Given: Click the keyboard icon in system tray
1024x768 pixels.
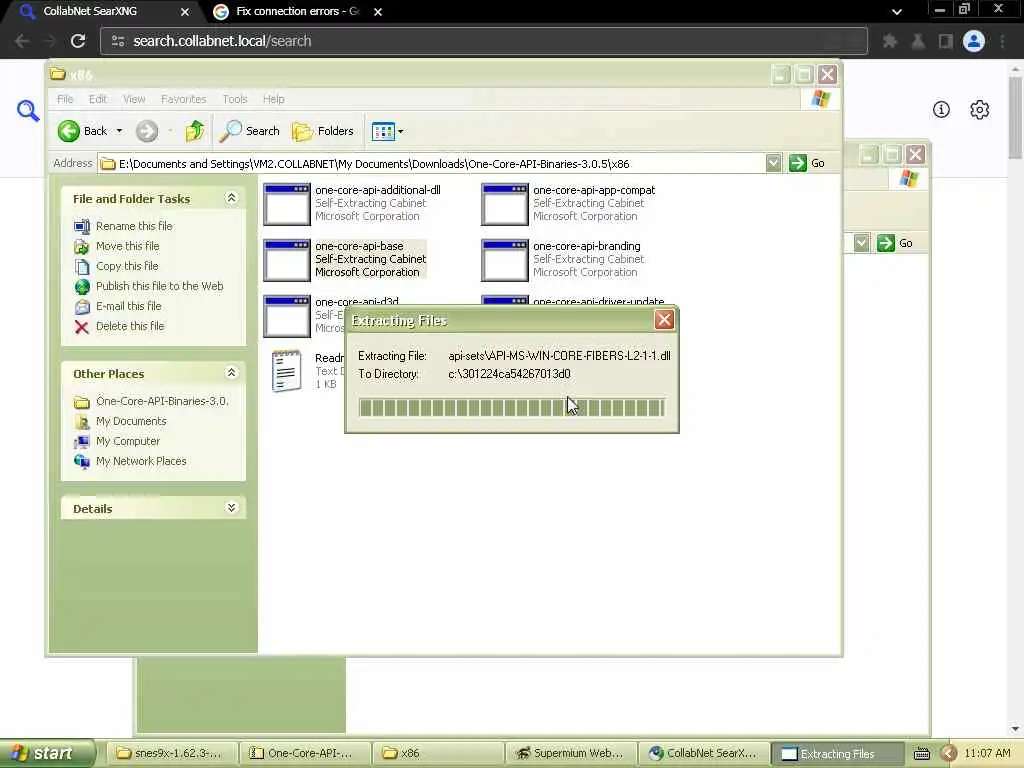Looking at the screenshot, I should pyautogui.click(x=921, y=754).
